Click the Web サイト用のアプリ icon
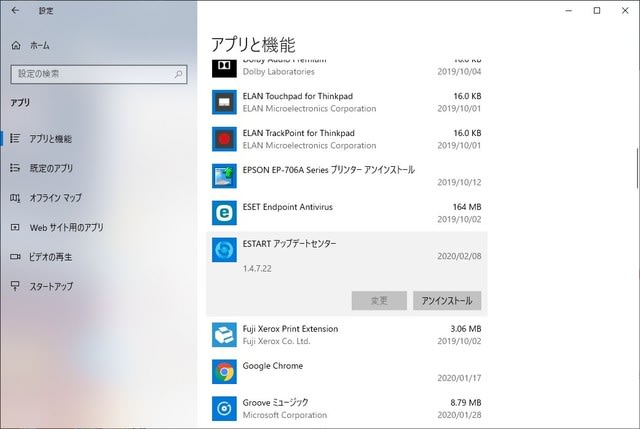Screen dimensions: 640x429 tap(15, 227)
